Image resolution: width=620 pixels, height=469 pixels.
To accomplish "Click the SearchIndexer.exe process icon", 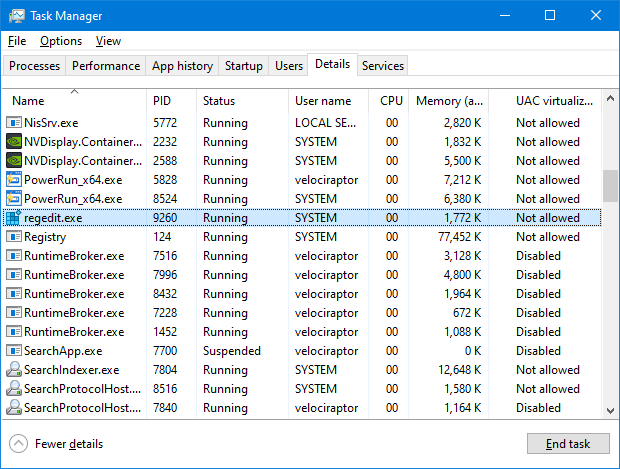I will (14, 370).
